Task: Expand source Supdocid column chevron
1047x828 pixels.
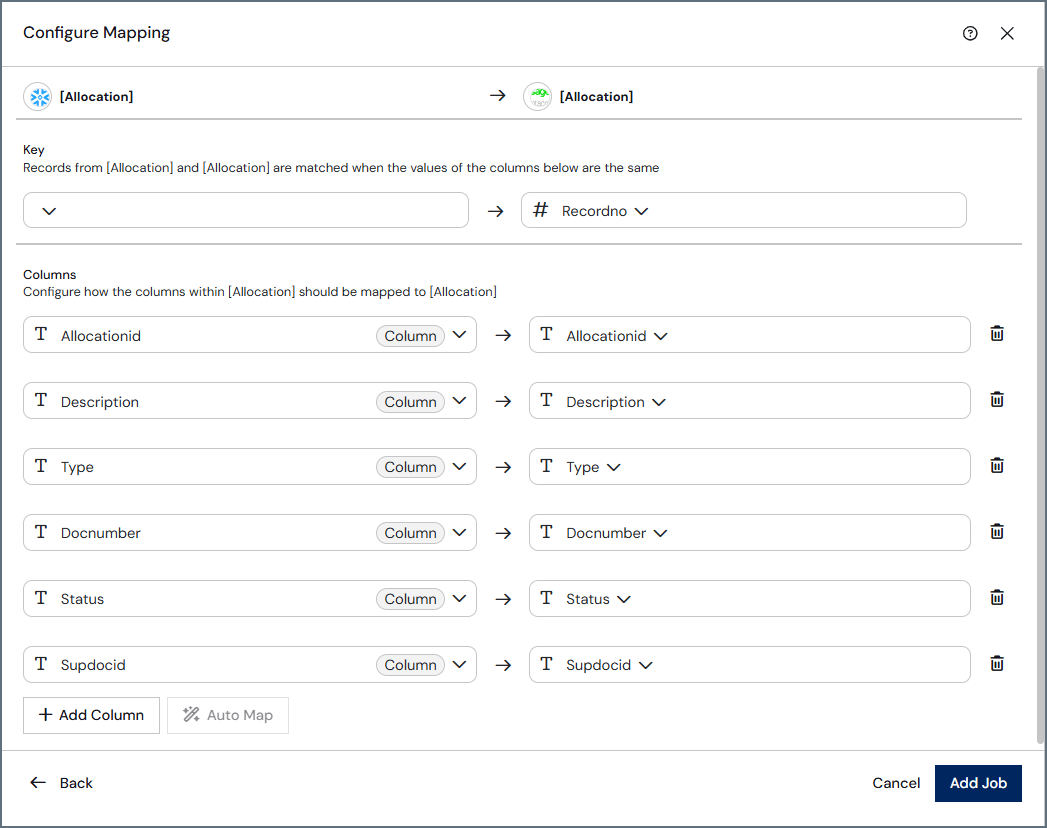Action: (x=459, y=664)
